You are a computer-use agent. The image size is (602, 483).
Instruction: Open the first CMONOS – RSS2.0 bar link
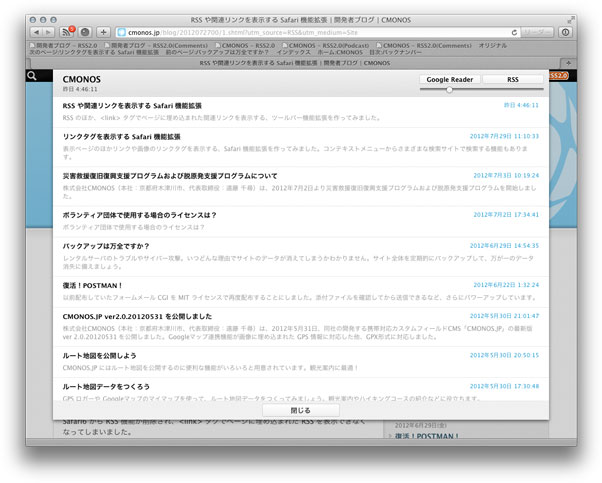point(245,46)
